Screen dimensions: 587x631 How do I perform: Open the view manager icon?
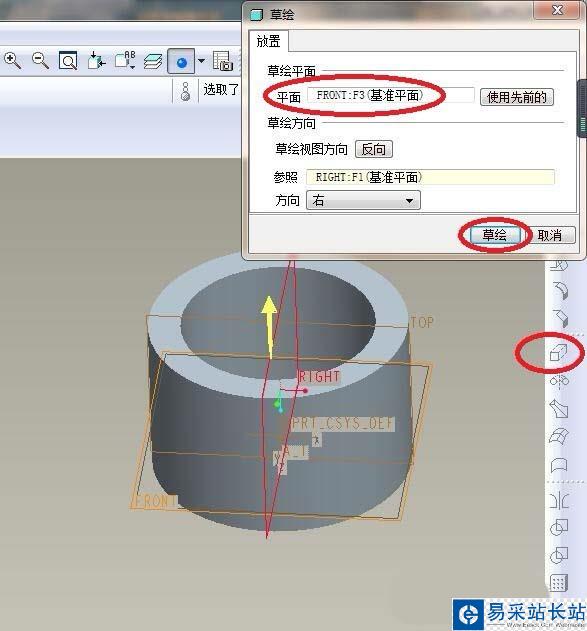tap(222, 61)
